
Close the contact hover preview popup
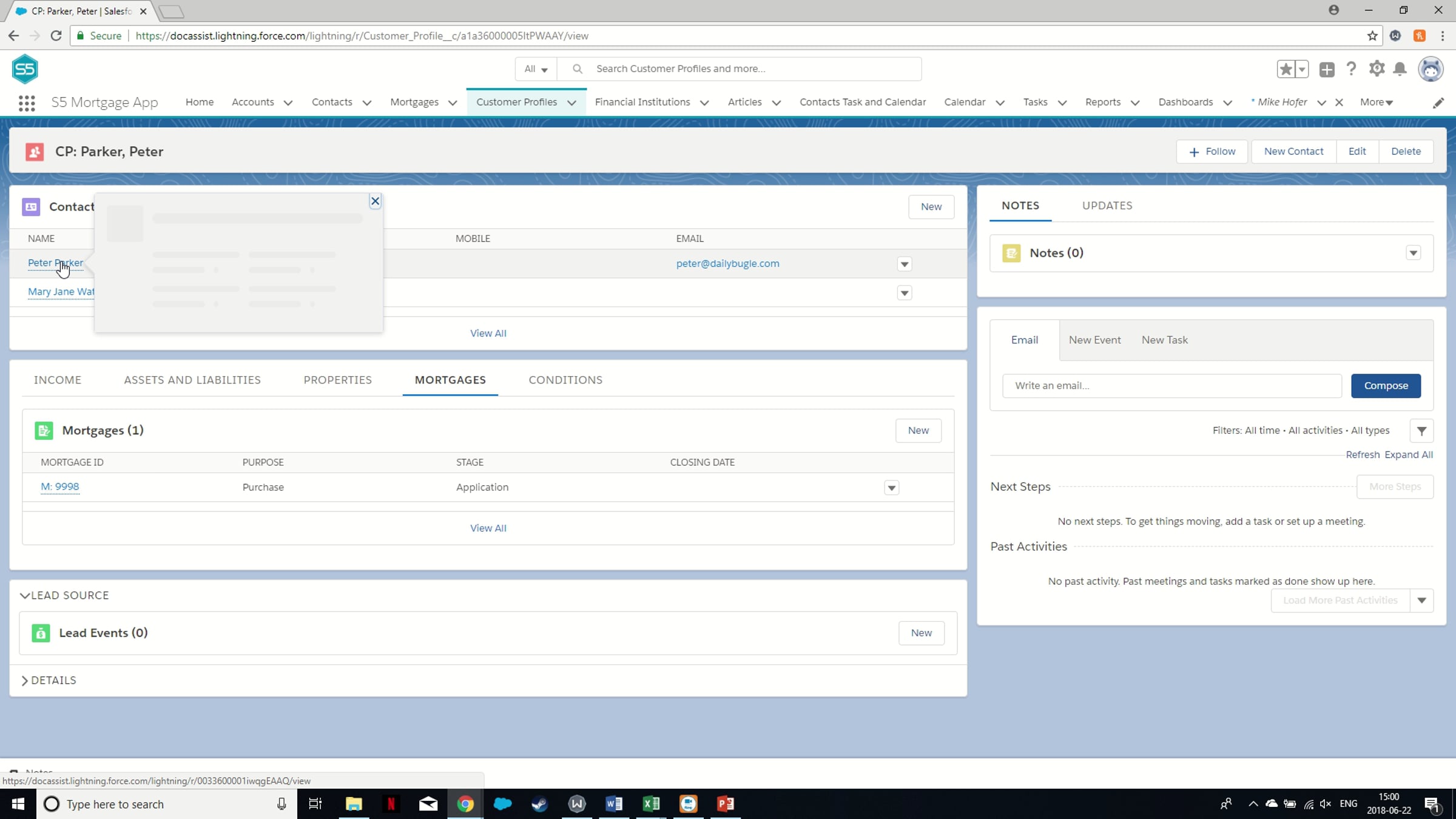pos(375,201)
